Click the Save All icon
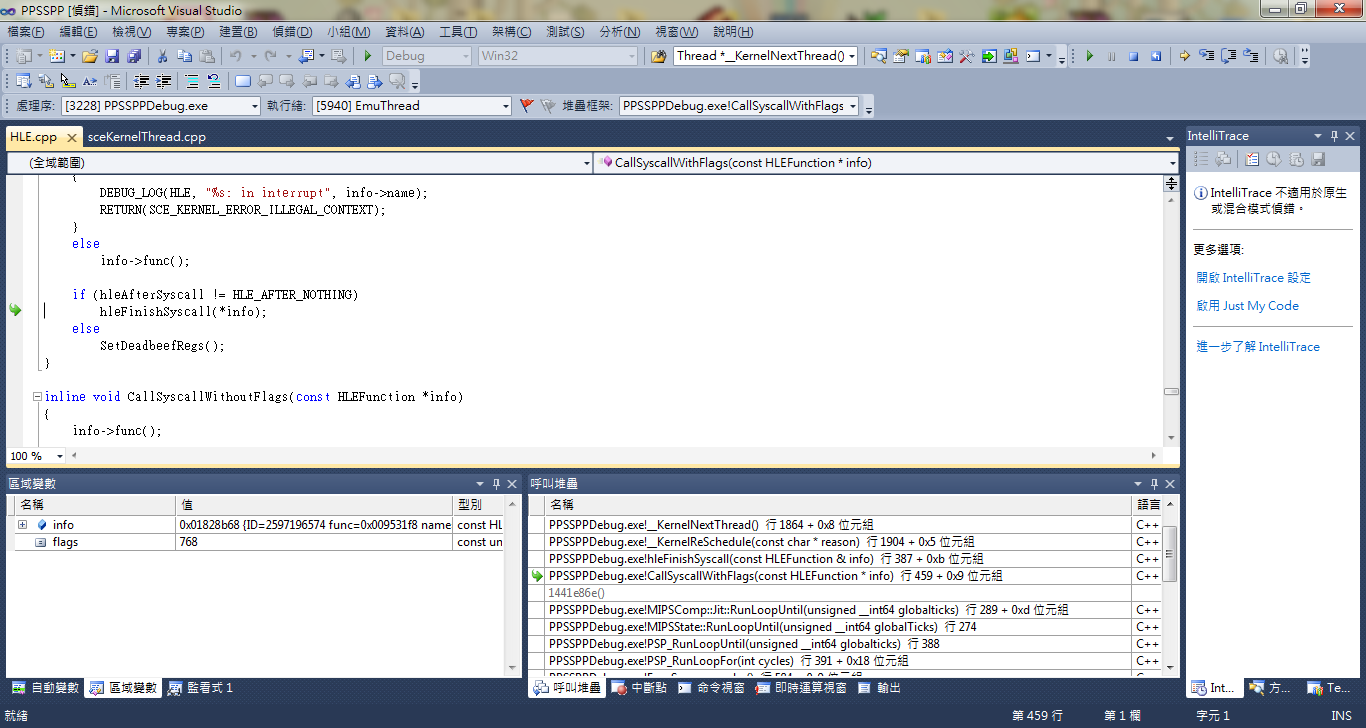This screenshot has width=1366, height=728. click(133, 56)
